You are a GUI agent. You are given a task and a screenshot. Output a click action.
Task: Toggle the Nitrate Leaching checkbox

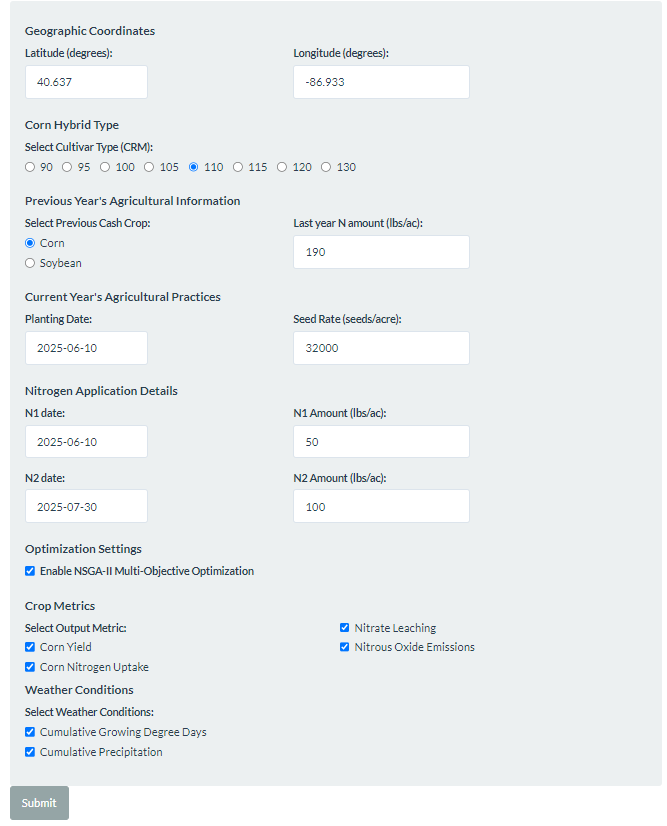(345, 627)
